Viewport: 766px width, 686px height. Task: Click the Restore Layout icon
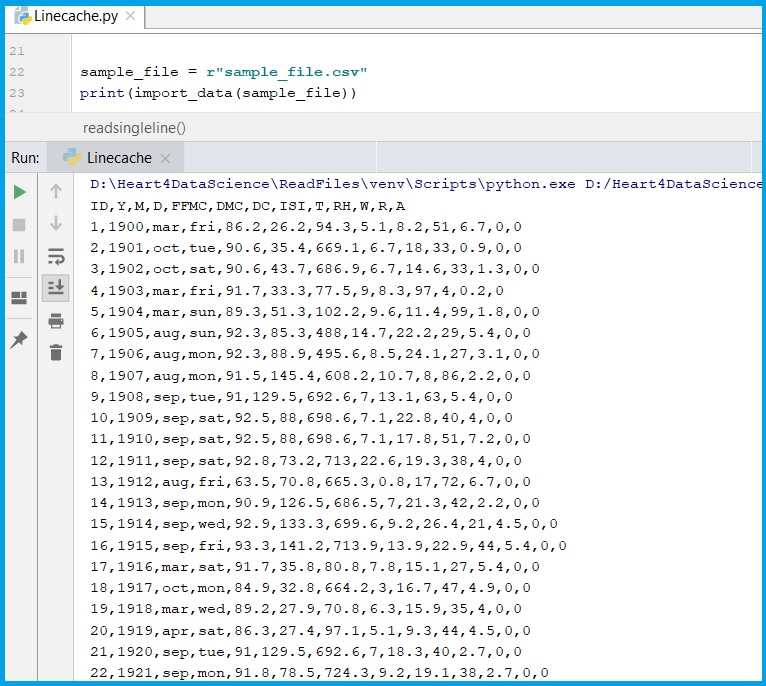click(x=19, y=298)
